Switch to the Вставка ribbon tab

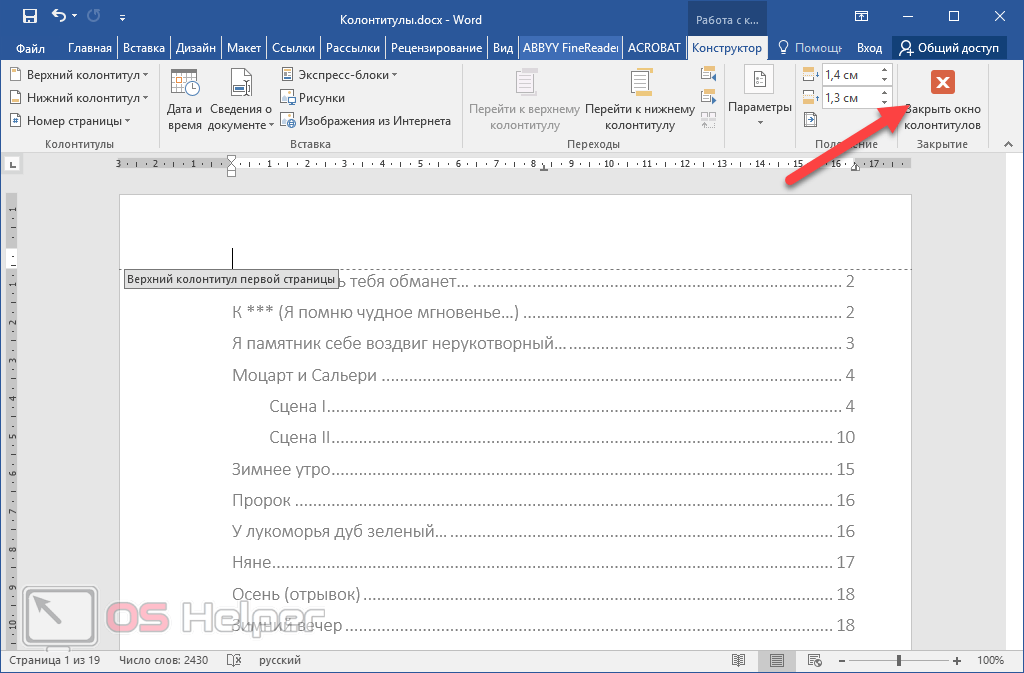pyautogui.click(x=143, y=48)
